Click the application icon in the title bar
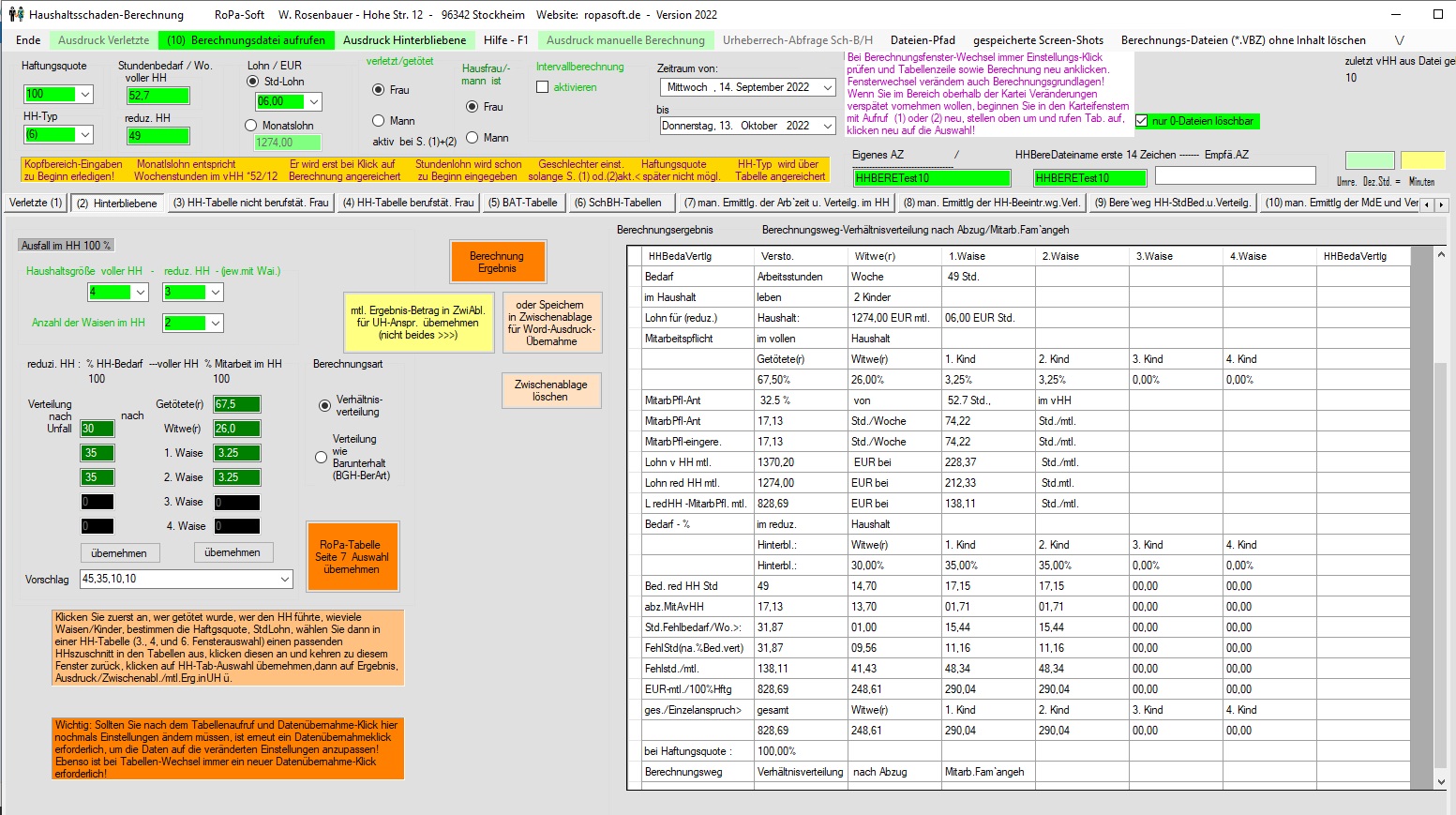 click(15, 14)
